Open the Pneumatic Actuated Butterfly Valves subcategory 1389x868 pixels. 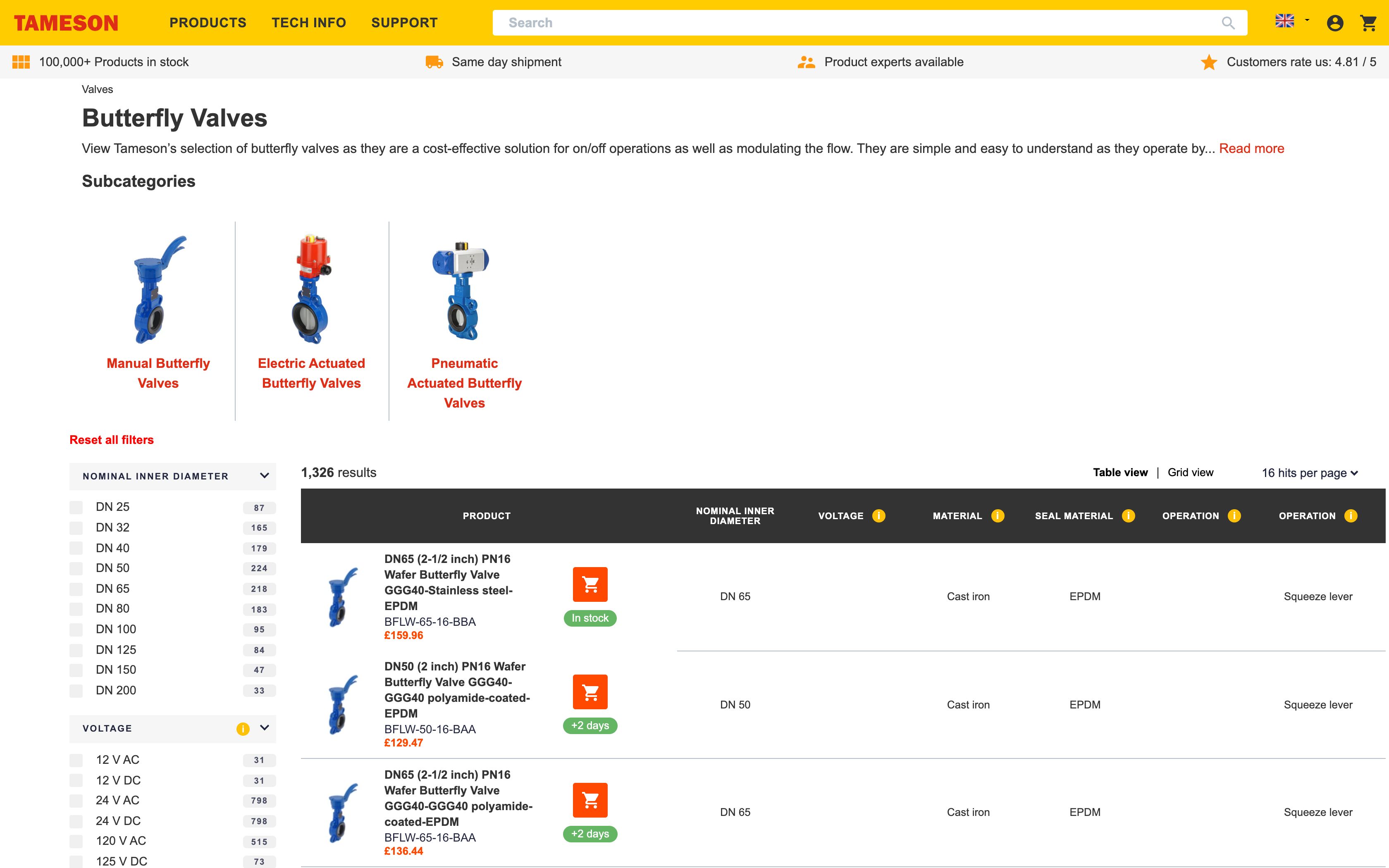tap(465, 383)
